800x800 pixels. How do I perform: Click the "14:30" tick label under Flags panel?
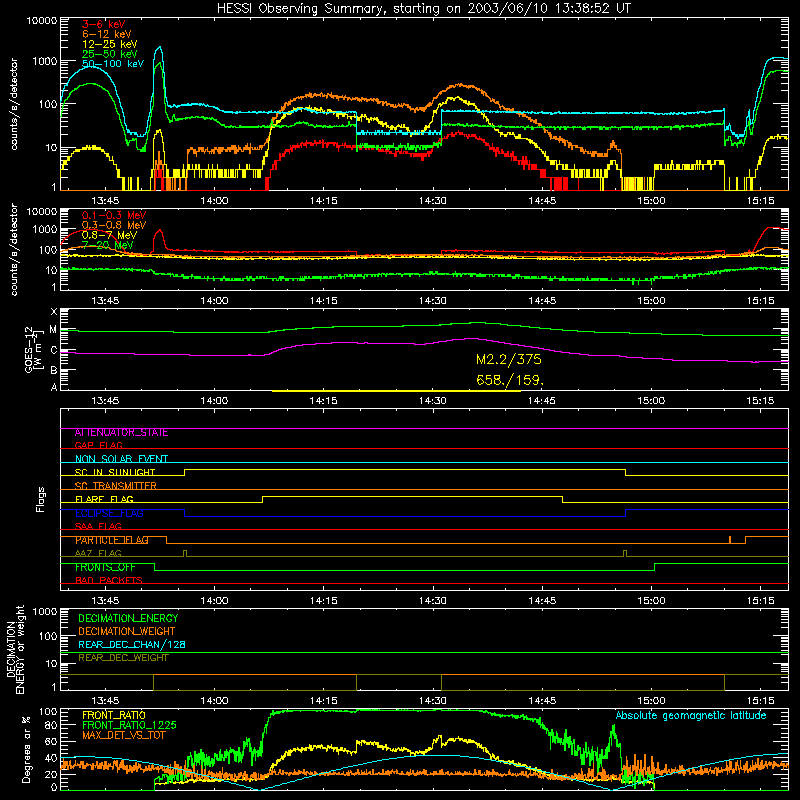(433, 601)
